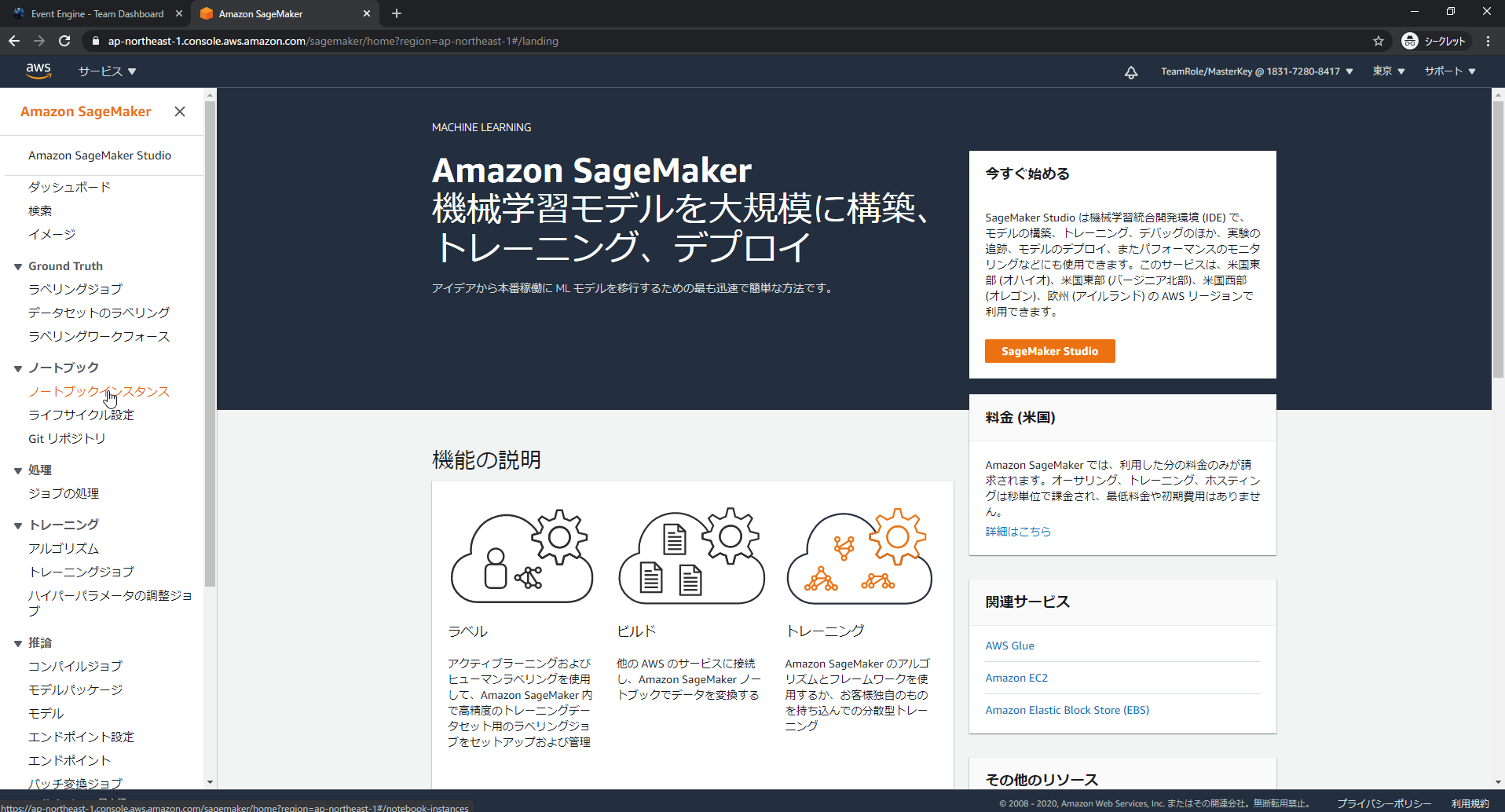Open モデル in sidebar
This screenshot has height=812, width=1505.
46,713
